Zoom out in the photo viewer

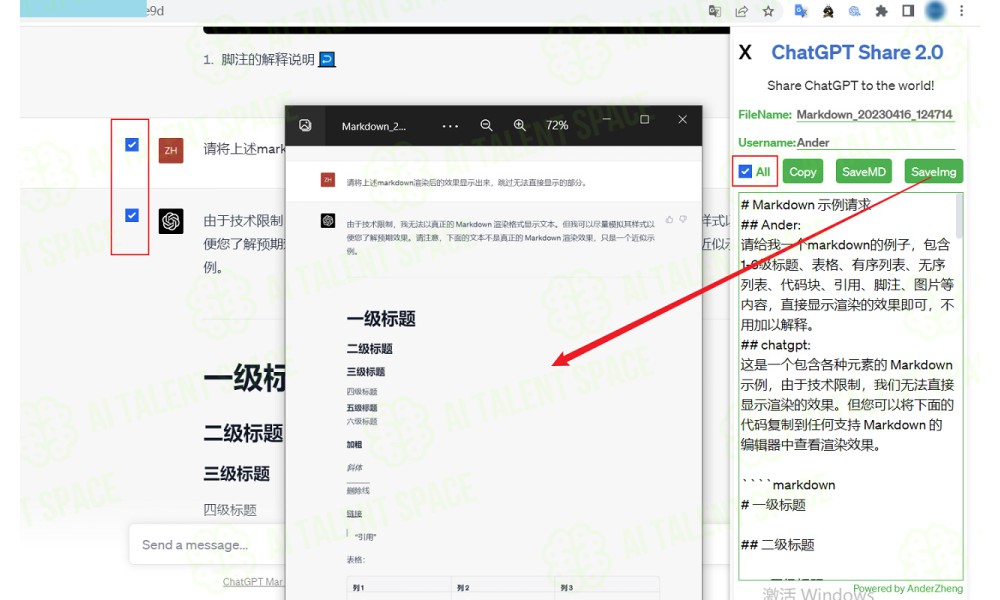(486, 126)
